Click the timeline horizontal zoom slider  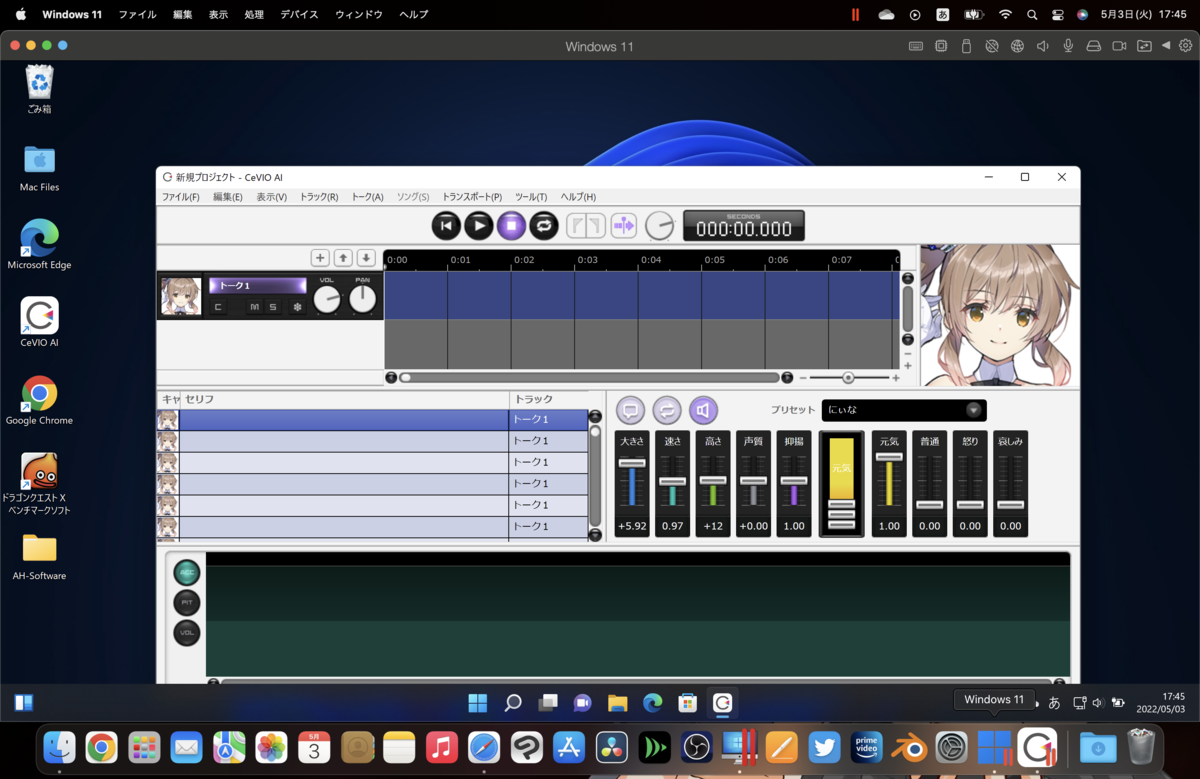point(849,378)
